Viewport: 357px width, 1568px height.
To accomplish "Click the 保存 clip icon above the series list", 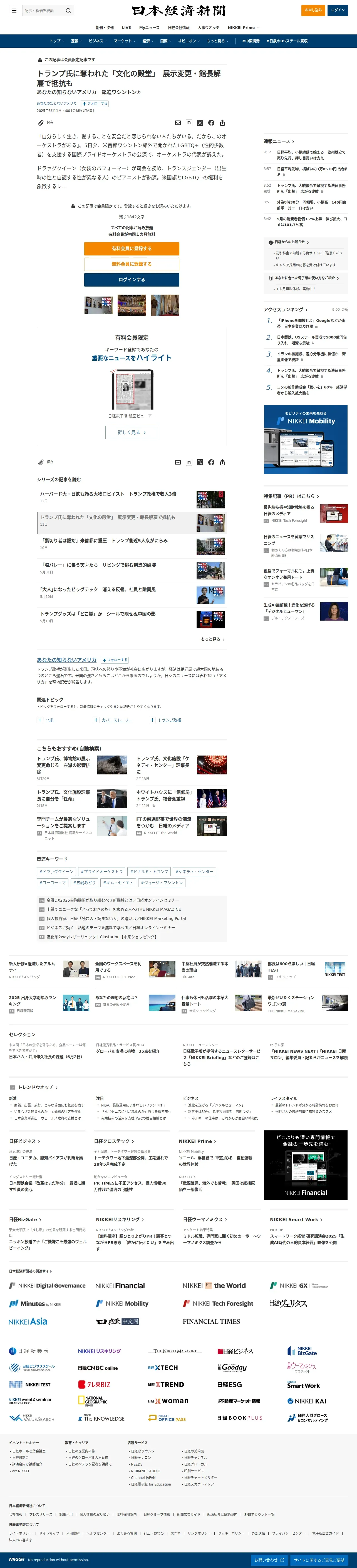I will [x=41, y=463].
